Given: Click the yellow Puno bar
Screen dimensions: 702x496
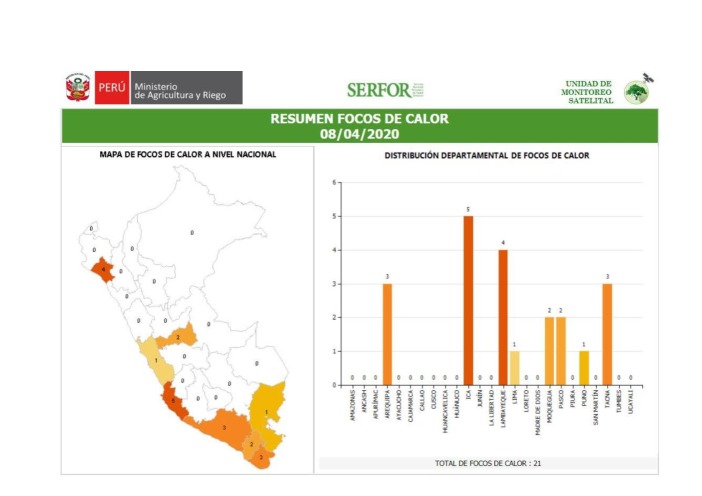Looking at the screenshot, I should (584, 367).
